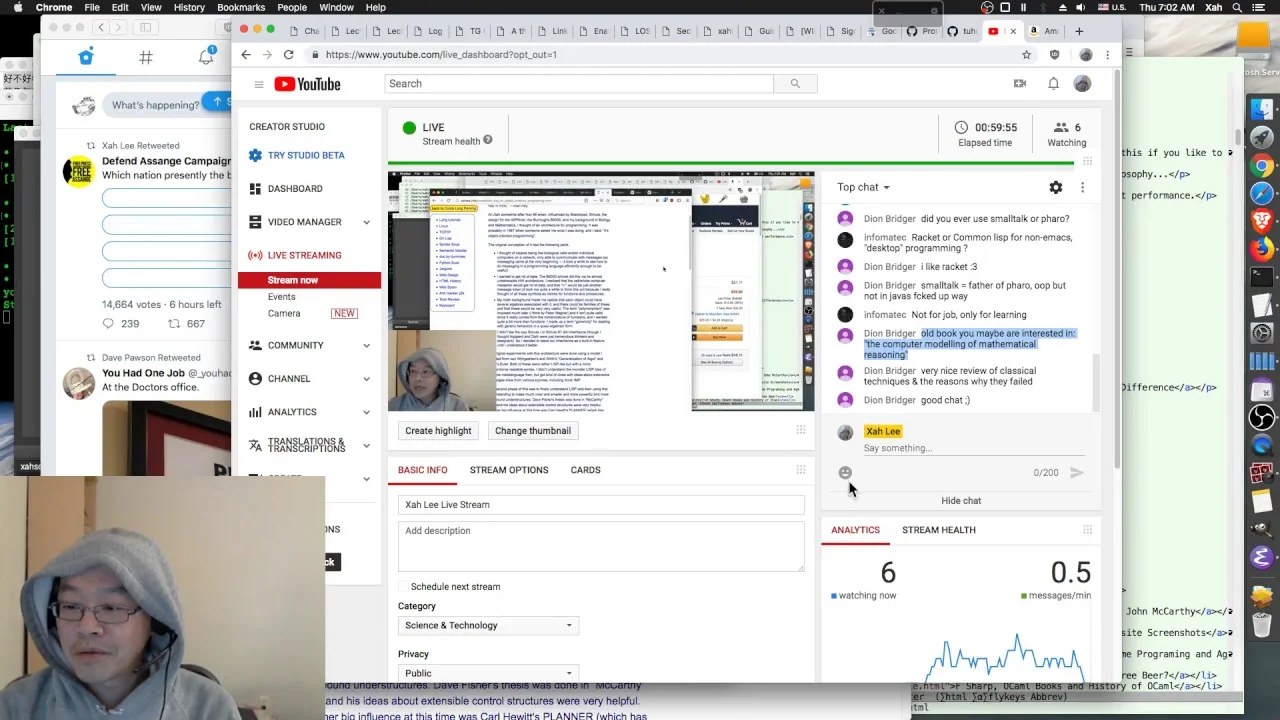Image resolution: width=1280 pixels, height=720 pixels.
Task: Click the create video camera icon
Action: coord(1020,84)
